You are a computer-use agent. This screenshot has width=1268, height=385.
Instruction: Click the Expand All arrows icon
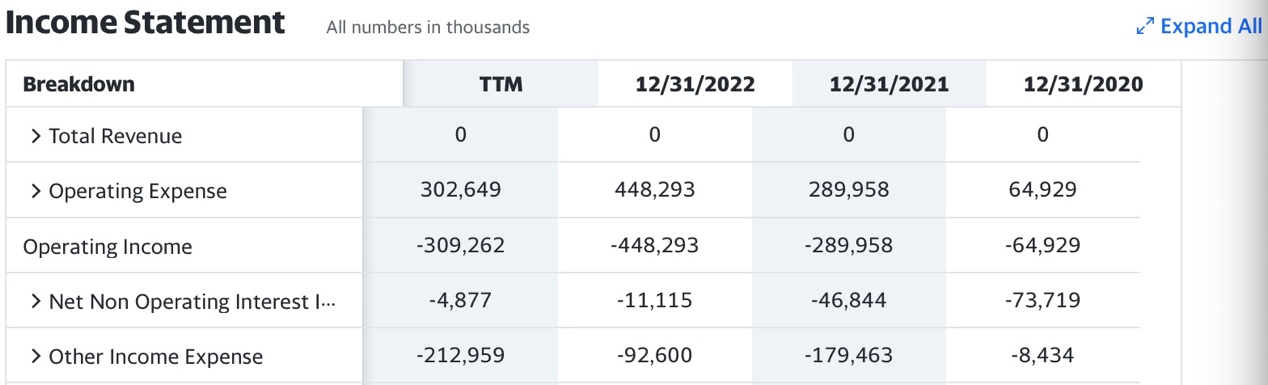pyautogui.click(x=1145, y=27)
